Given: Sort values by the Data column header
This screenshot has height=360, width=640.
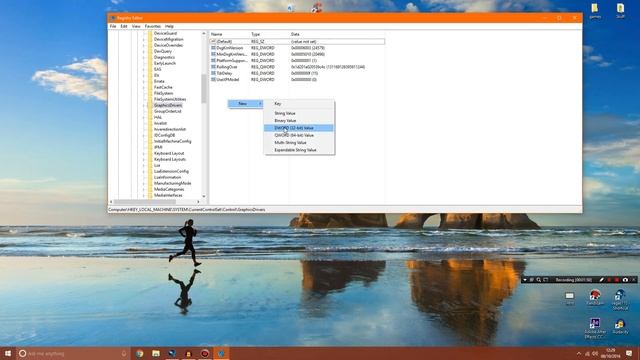Looking at the screenshot, I should (x=337, y=34).
